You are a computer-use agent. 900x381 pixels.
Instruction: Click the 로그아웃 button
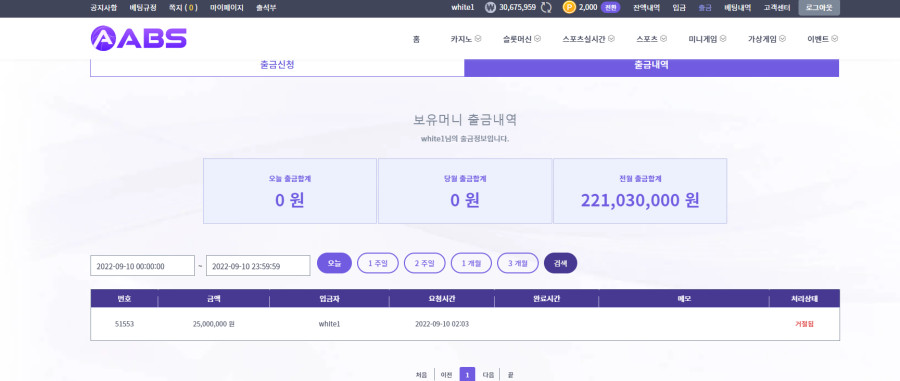pyautogui.click(x=818, y=7)
